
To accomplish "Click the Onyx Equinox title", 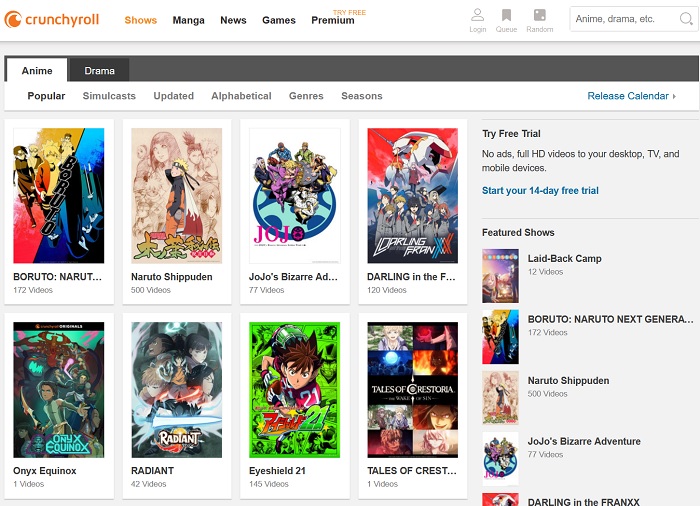I will 45,471.
